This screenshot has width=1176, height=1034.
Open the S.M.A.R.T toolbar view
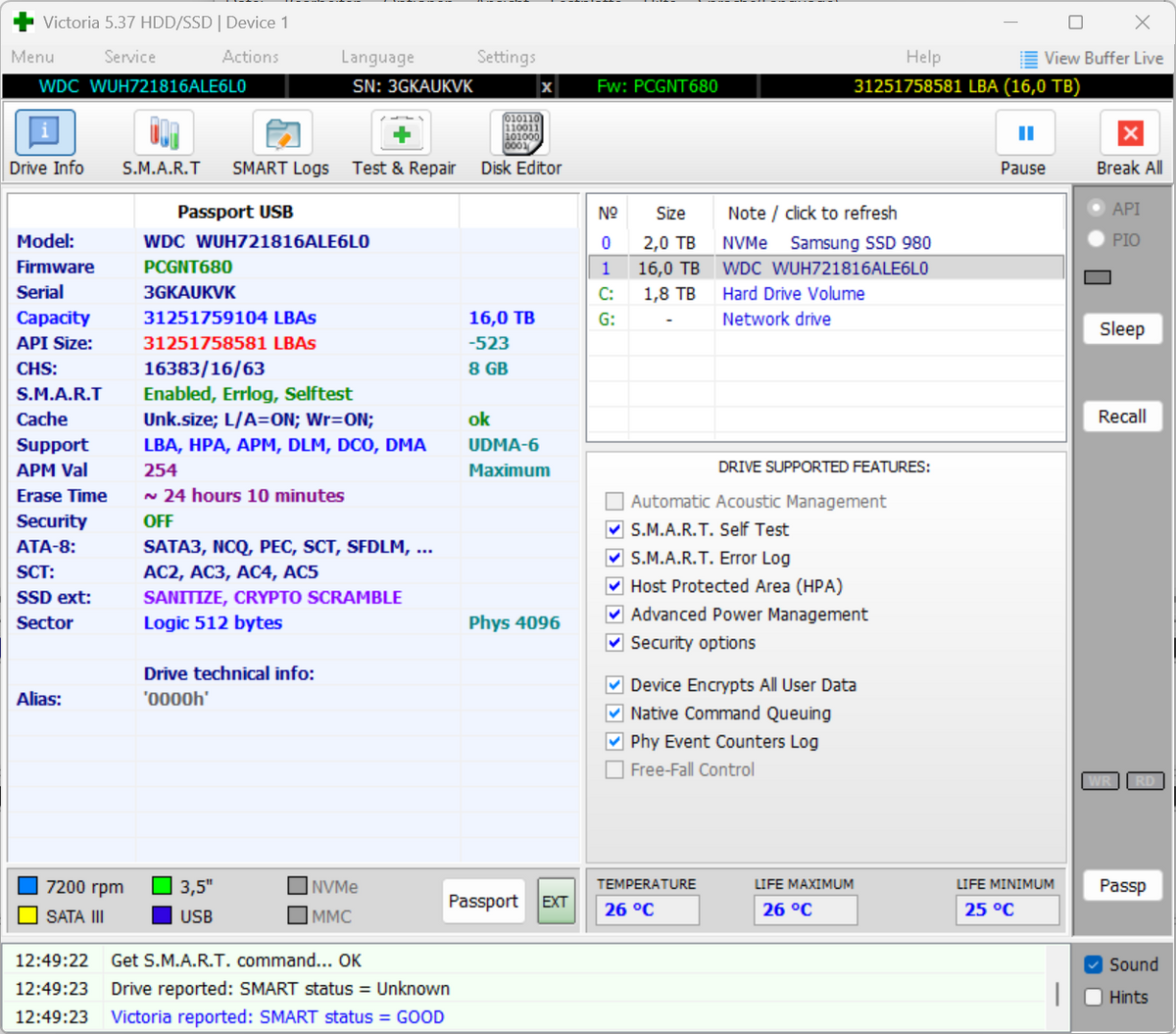pos(162,144)
